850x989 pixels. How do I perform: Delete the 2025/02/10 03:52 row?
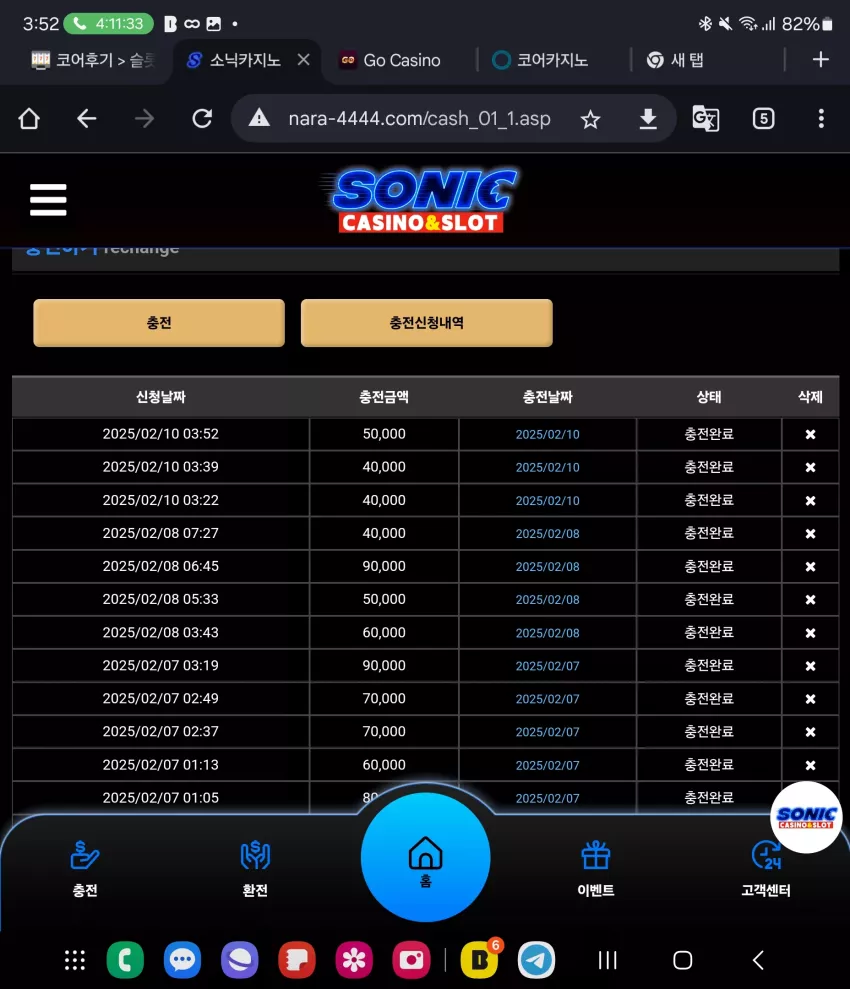810,434
